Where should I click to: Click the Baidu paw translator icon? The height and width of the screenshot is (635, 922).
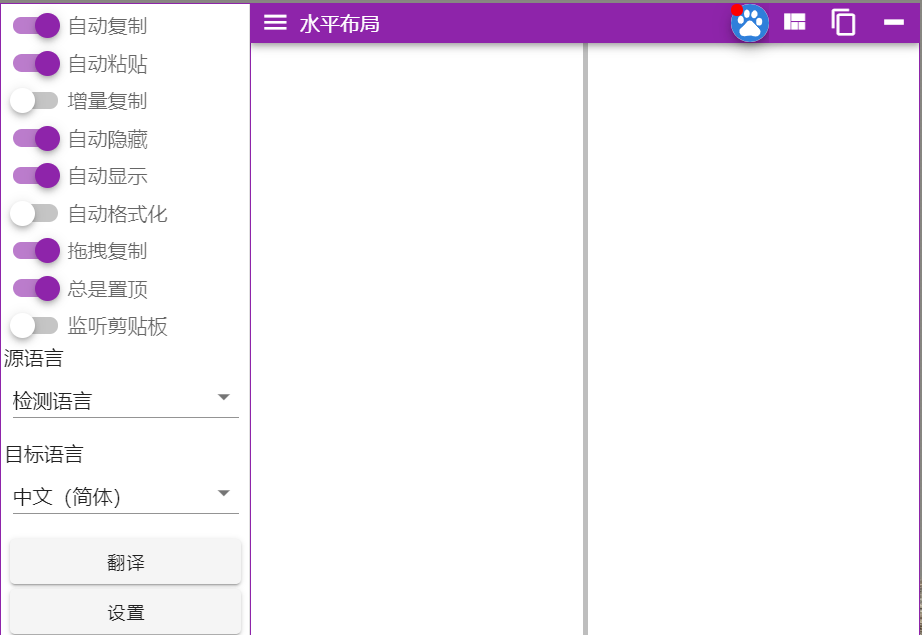(750, 24)
